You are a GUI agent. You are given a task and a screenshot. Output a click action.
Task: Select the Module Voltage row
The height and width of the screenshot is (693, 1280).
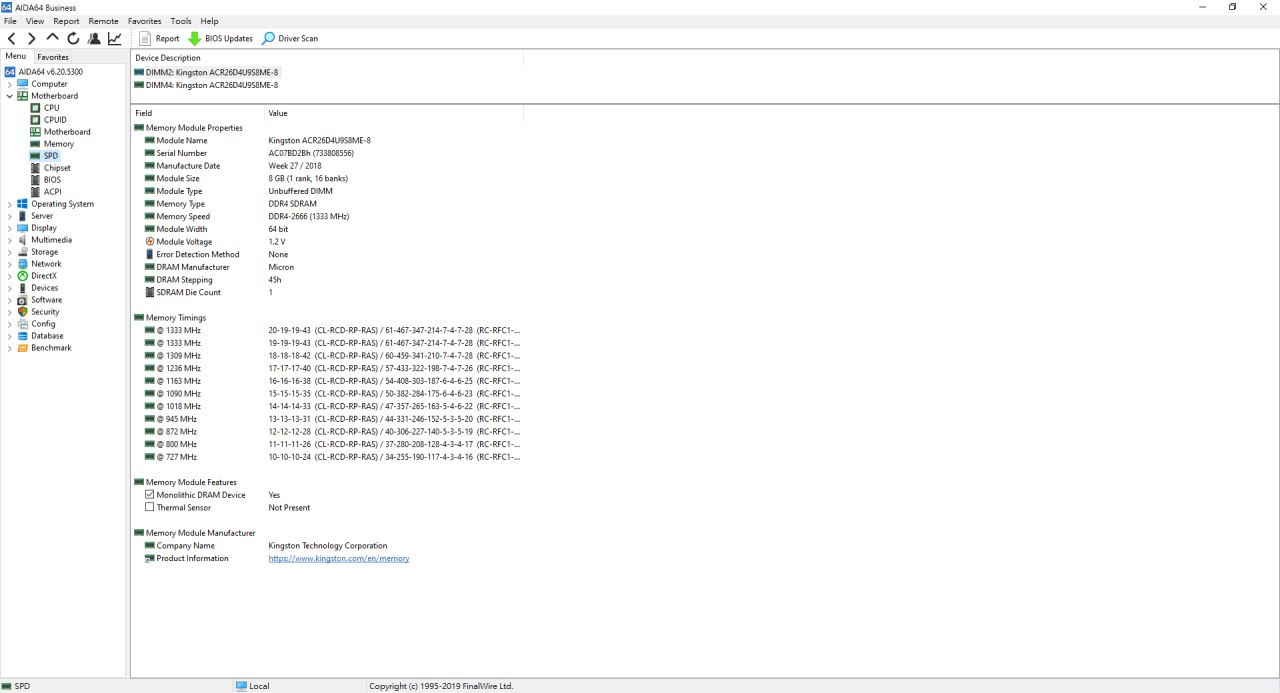[x=328, y=242]
